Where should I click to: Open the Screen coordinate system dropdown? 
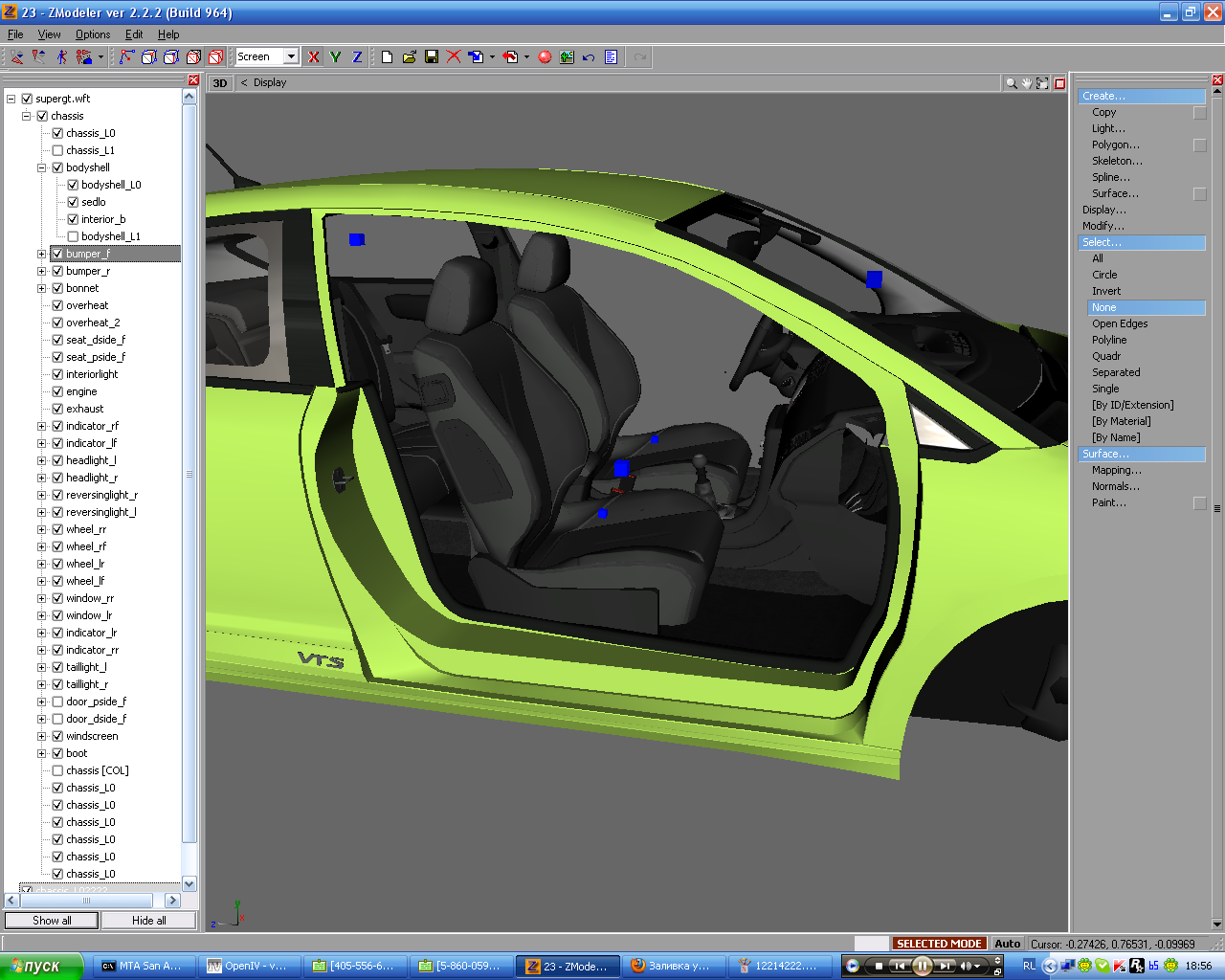[291, 57]
